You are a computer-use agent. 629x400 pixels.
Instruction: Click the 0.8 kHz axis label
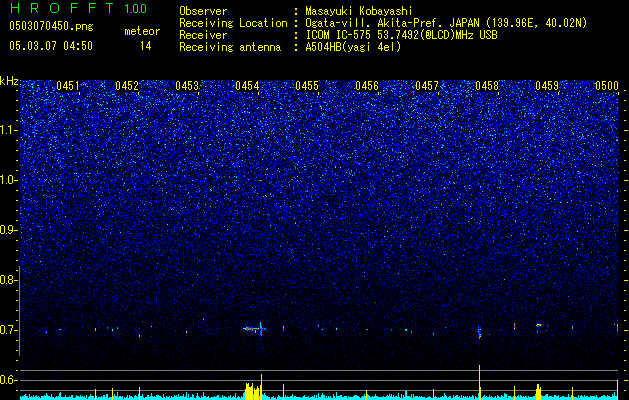[x=7, y=280]
